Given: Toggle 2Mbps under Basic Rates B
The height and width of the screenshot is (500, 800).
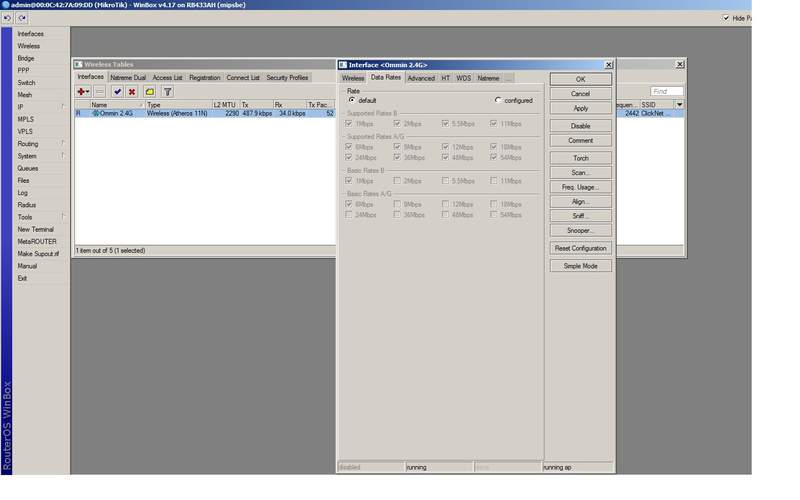Looking at the screenshot, I should pyautogui.click(x=397, y=181).
